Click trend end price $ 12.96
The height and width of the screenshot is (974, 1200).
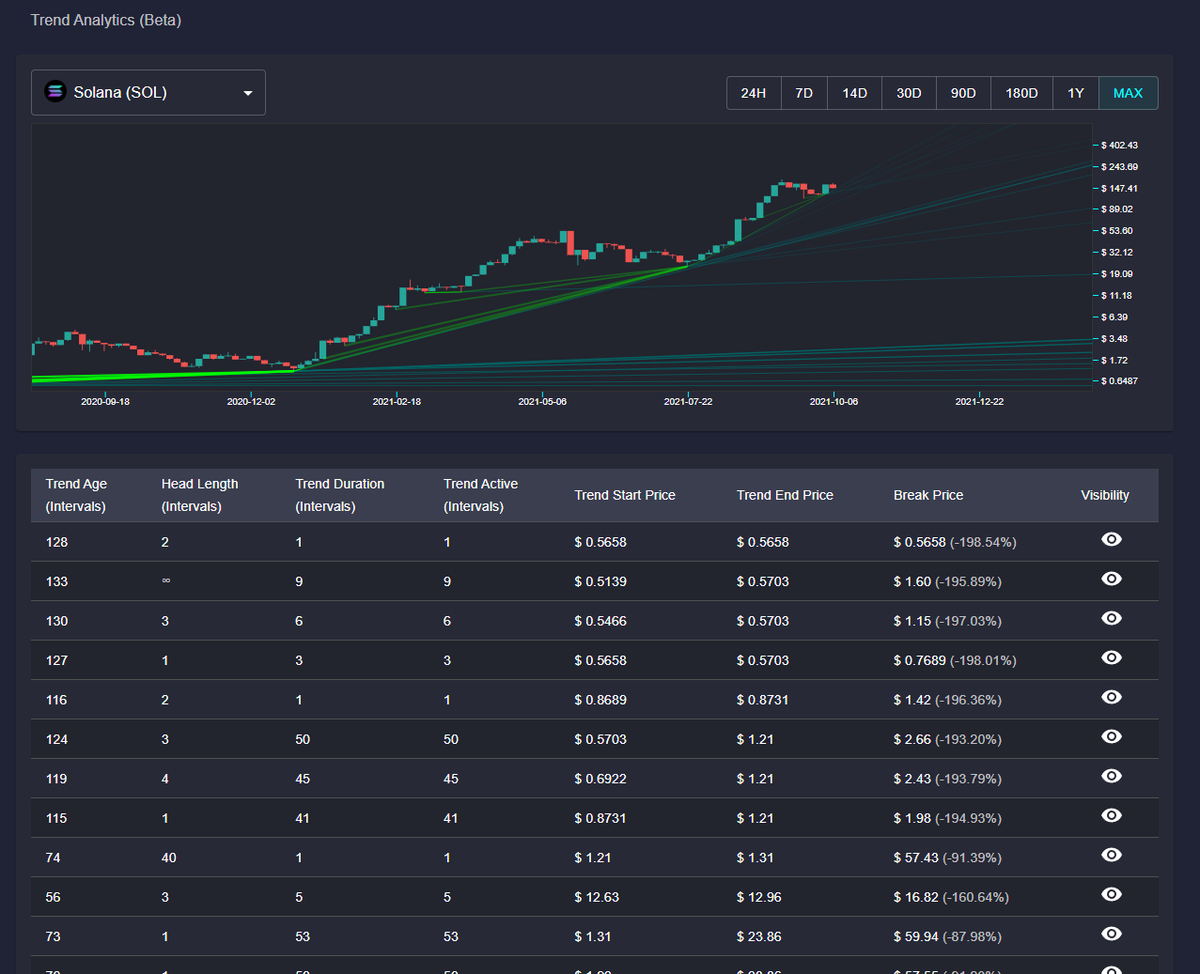coord(759,897)
